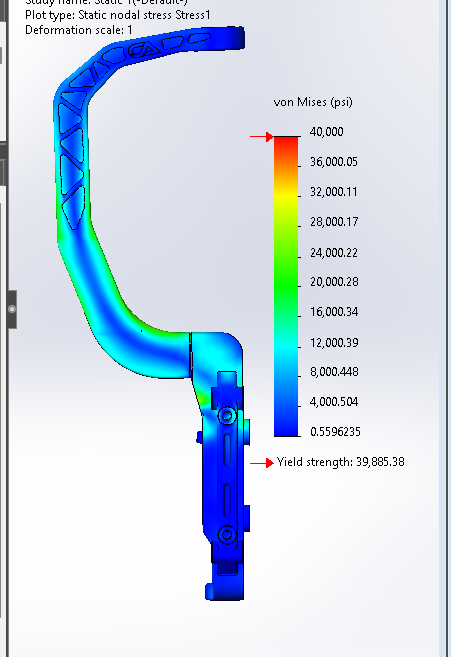Click the von Mises color legend bar
Image resolution: width=451 pixels, height=657 pixels.
tap(286, 286)
